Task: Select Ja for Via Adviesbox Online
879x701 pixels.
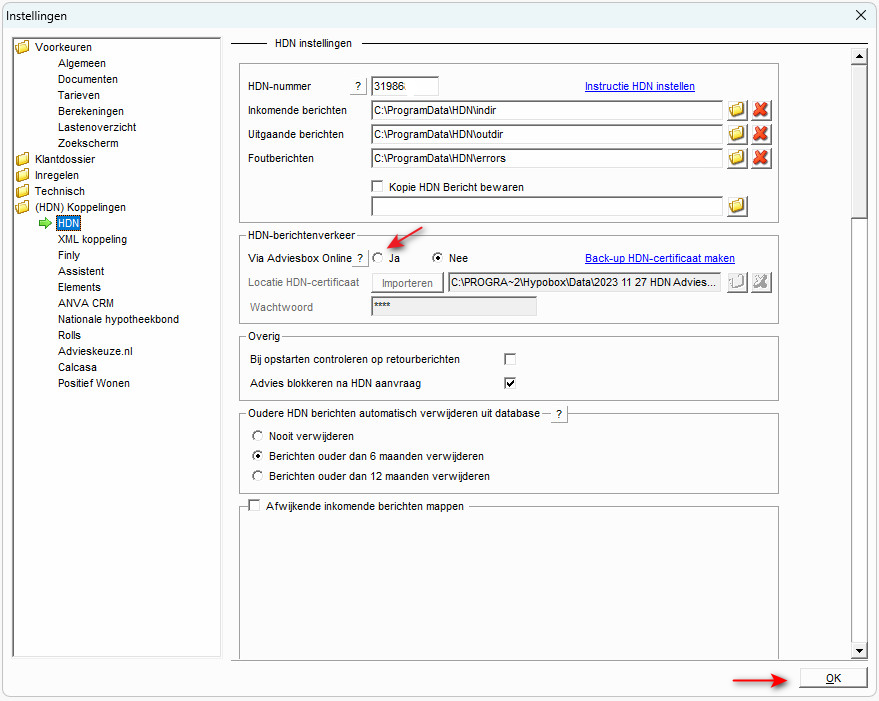Action: pos(379,258)
